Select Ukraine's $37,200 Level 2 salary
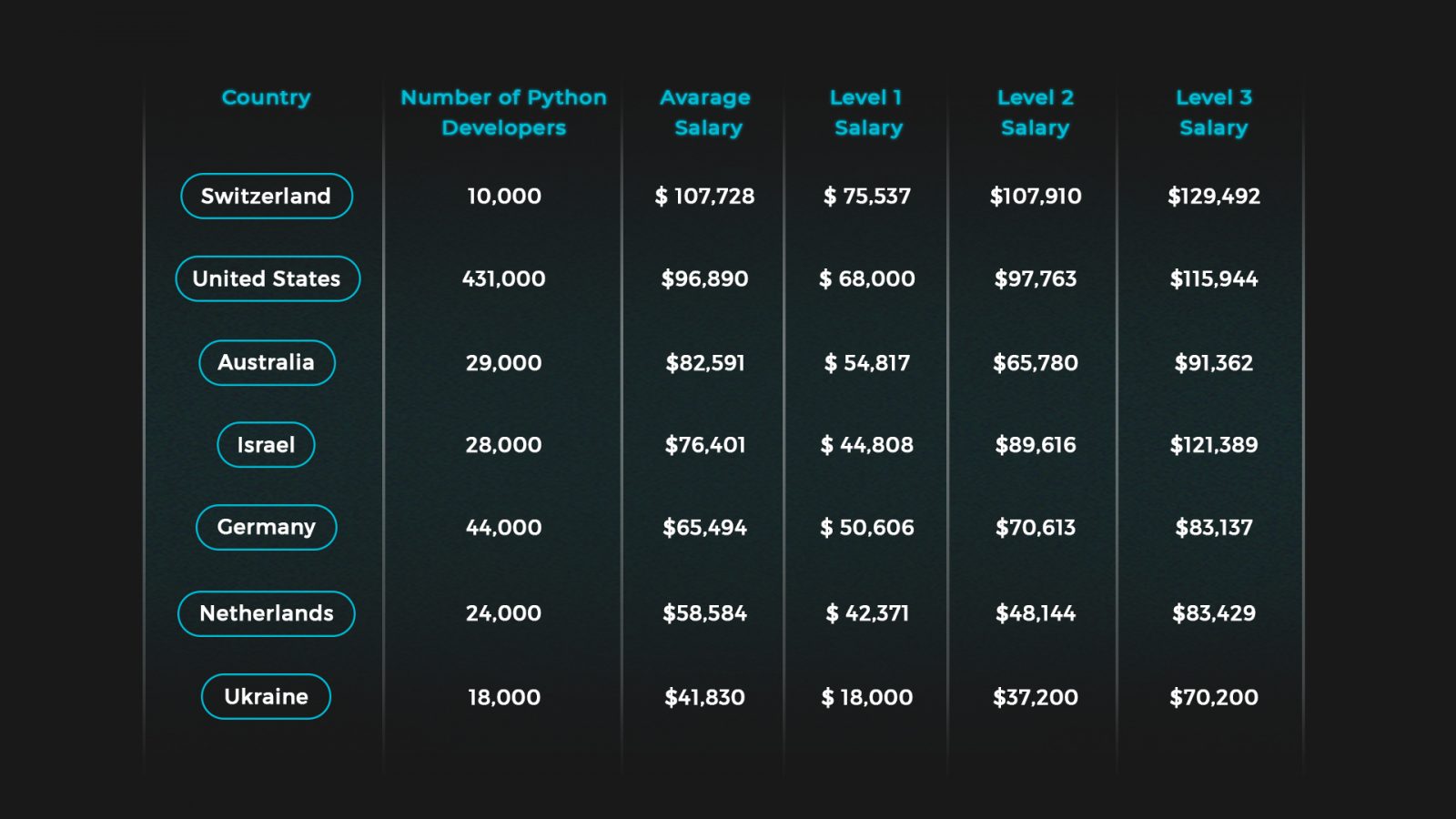This screenshot has height=819, width=1456. click(1036, 697)
